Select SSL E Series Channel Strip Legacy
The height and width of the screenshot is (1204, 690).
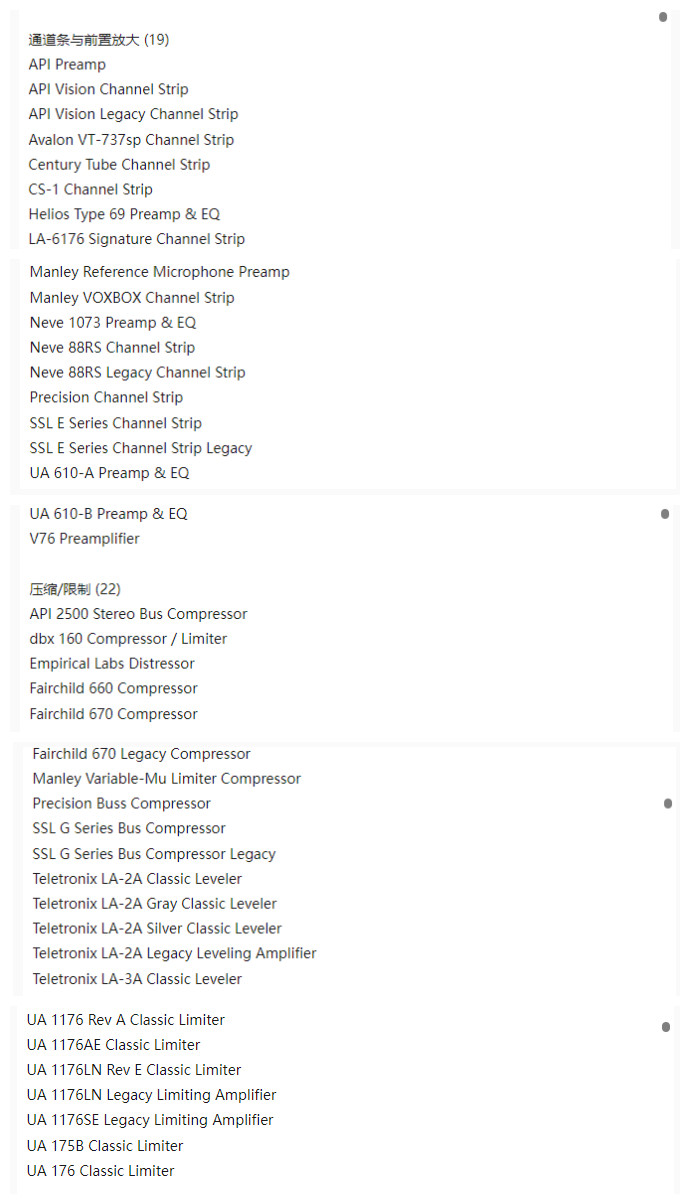pyautogui.click(x=141, y=448)
